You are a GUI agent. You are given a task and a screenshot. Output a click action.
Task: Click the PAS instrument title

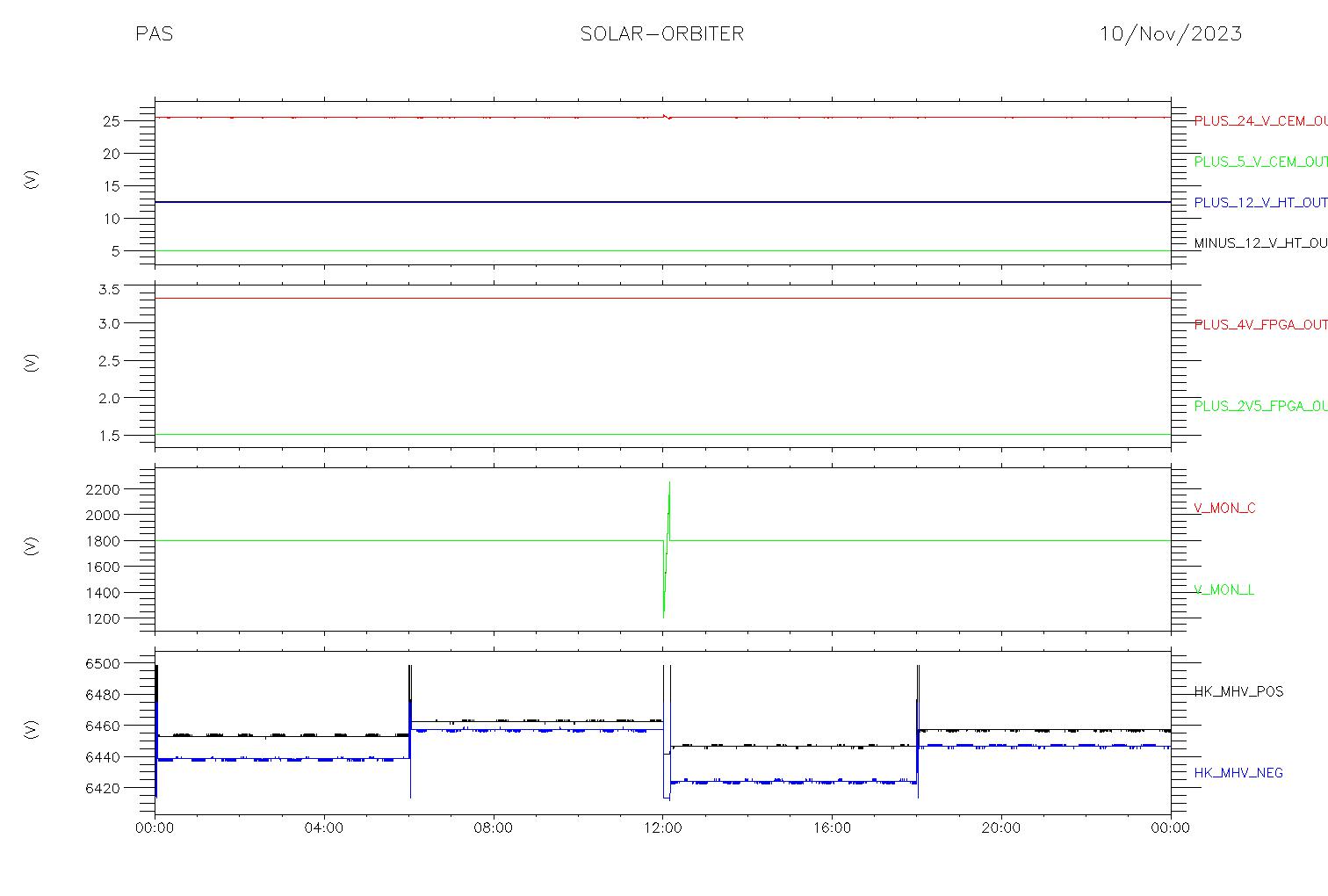(154, 34)
